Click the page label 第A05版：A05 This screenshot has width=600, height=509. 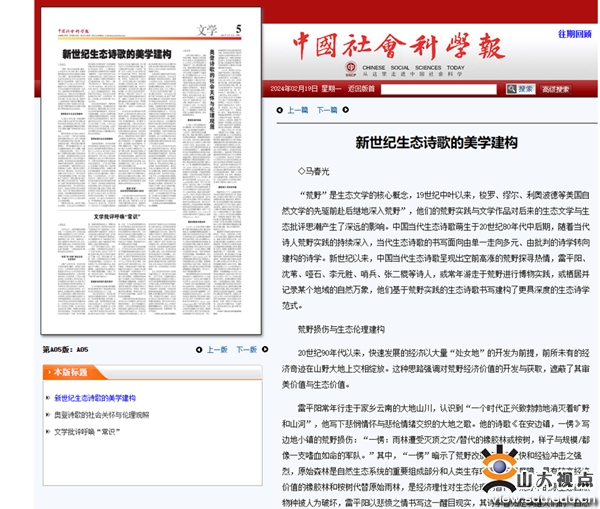tap(65, 349)
